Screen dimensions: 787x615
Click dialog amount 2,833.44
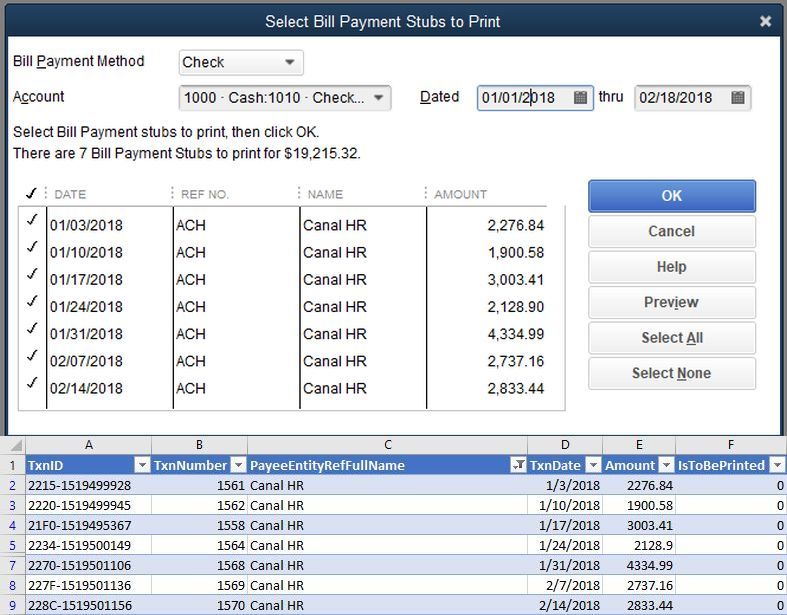point(515,388)
